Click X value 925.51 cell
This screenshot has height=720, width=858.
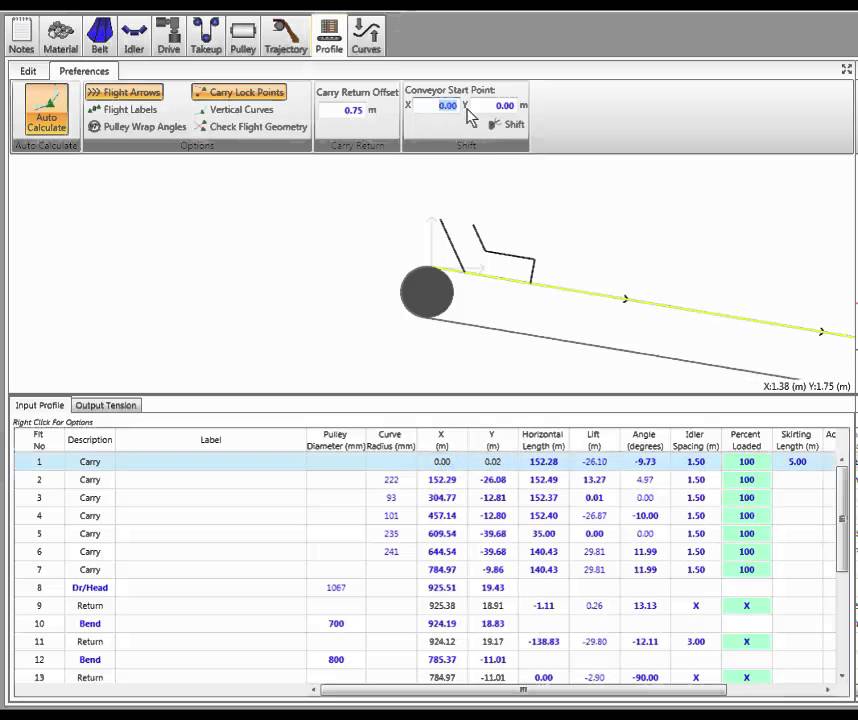[442, 588]
